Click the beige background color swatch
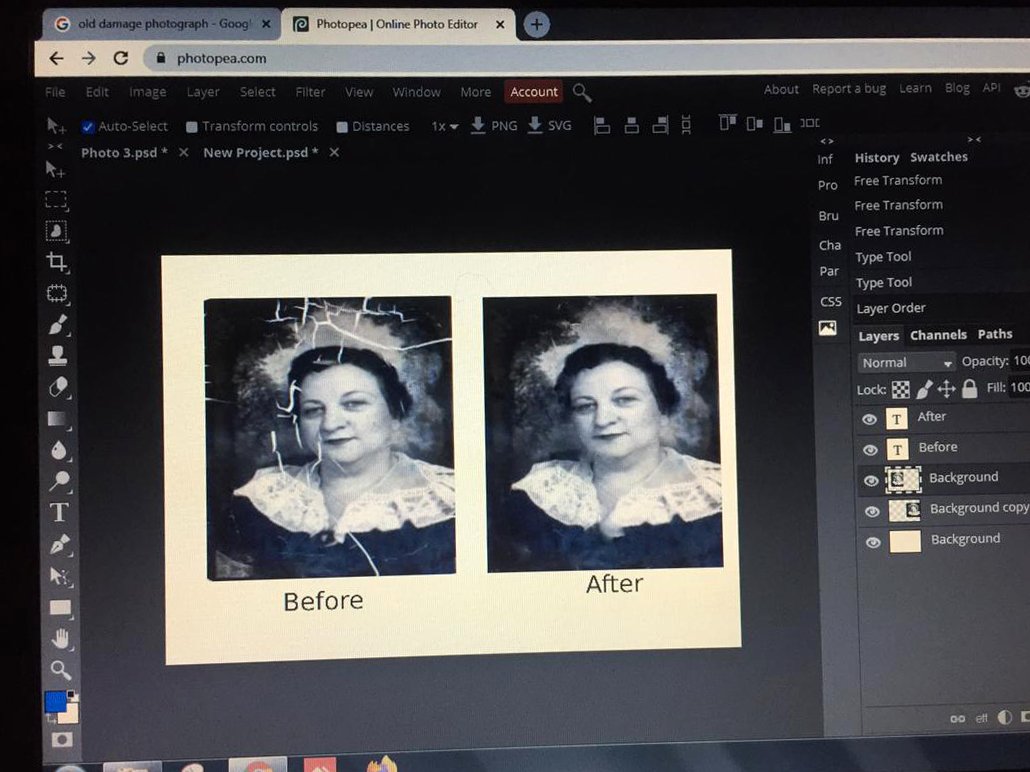 click(x=70, y=715)
